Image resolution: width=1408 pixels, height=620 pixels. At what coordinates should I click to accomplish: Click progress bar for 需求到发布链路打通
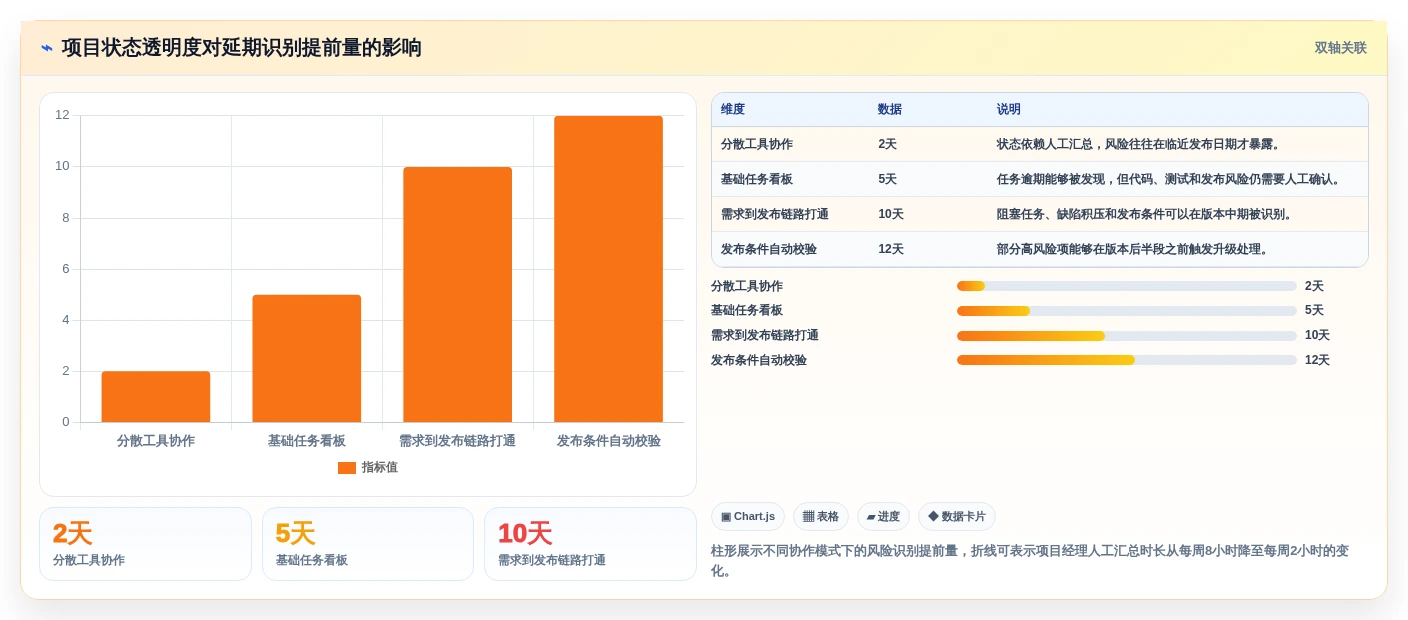point(1127,336)
